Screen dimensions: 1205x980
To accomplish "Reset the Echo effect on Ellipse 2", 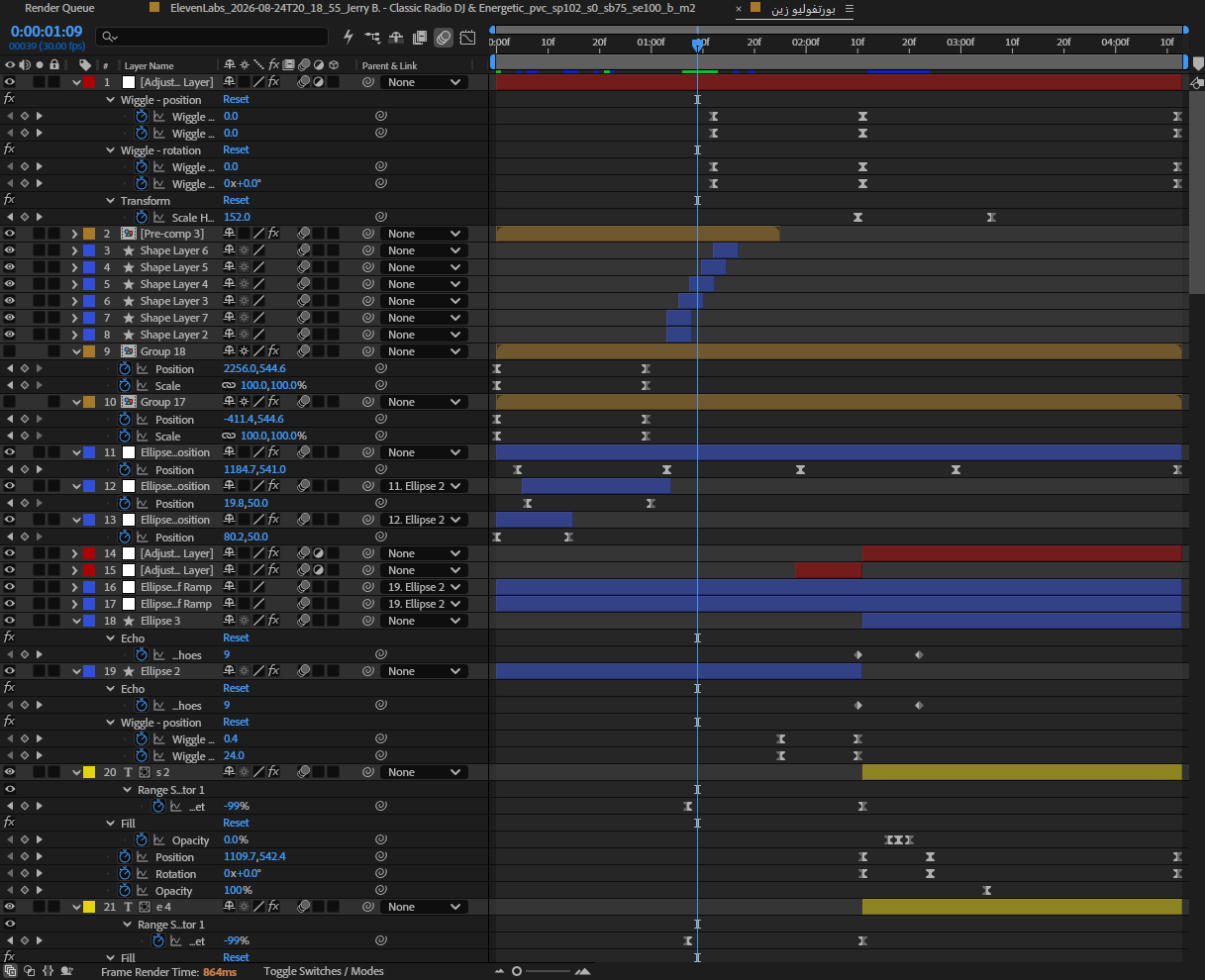I will 236,688.
